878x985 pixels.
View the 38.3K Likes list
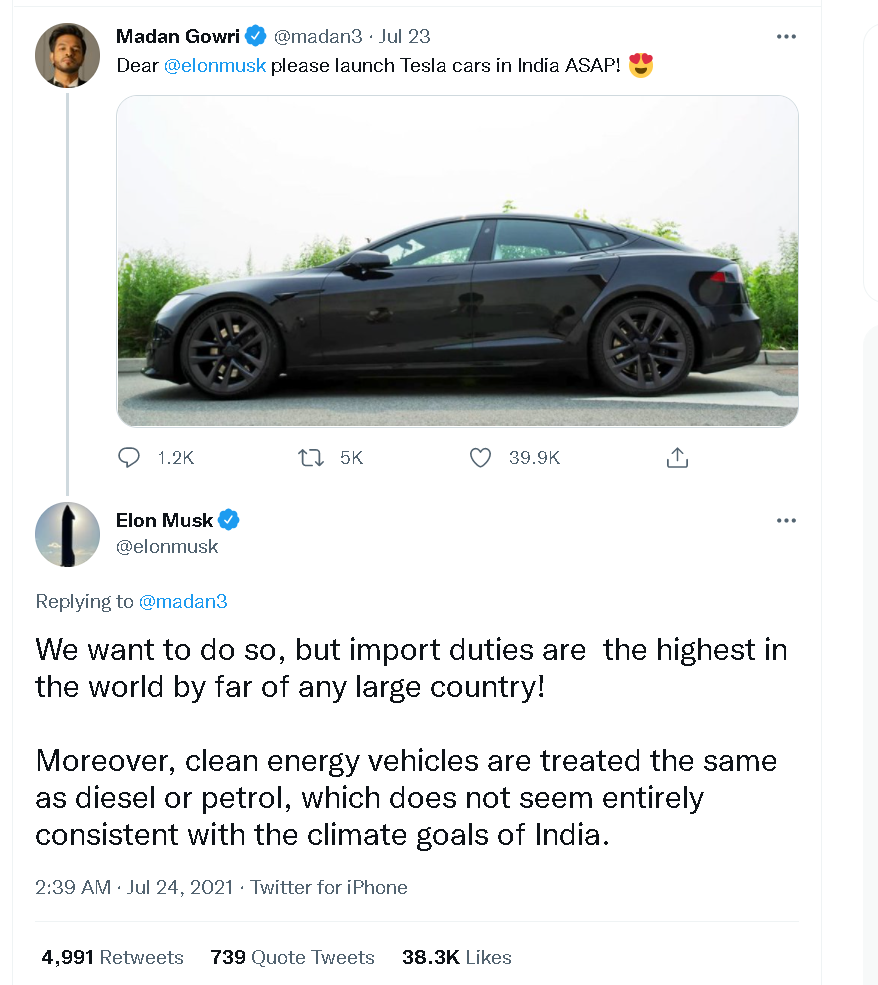tap(457, 957)
